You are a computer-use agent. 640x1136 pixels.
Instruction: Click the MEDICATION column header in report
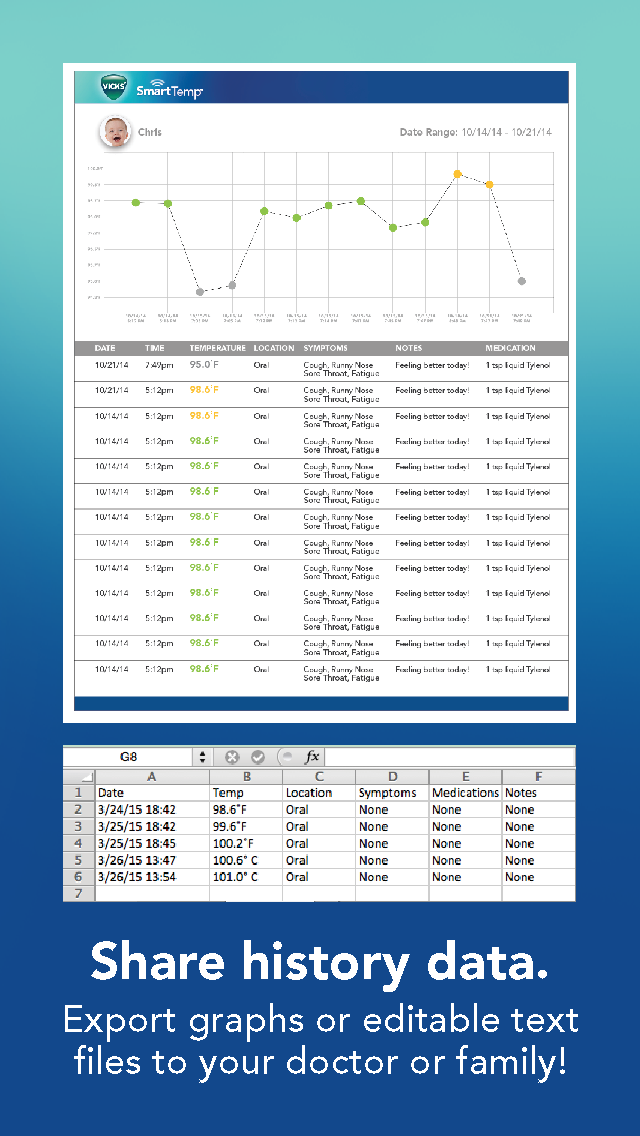pos(511,348)
